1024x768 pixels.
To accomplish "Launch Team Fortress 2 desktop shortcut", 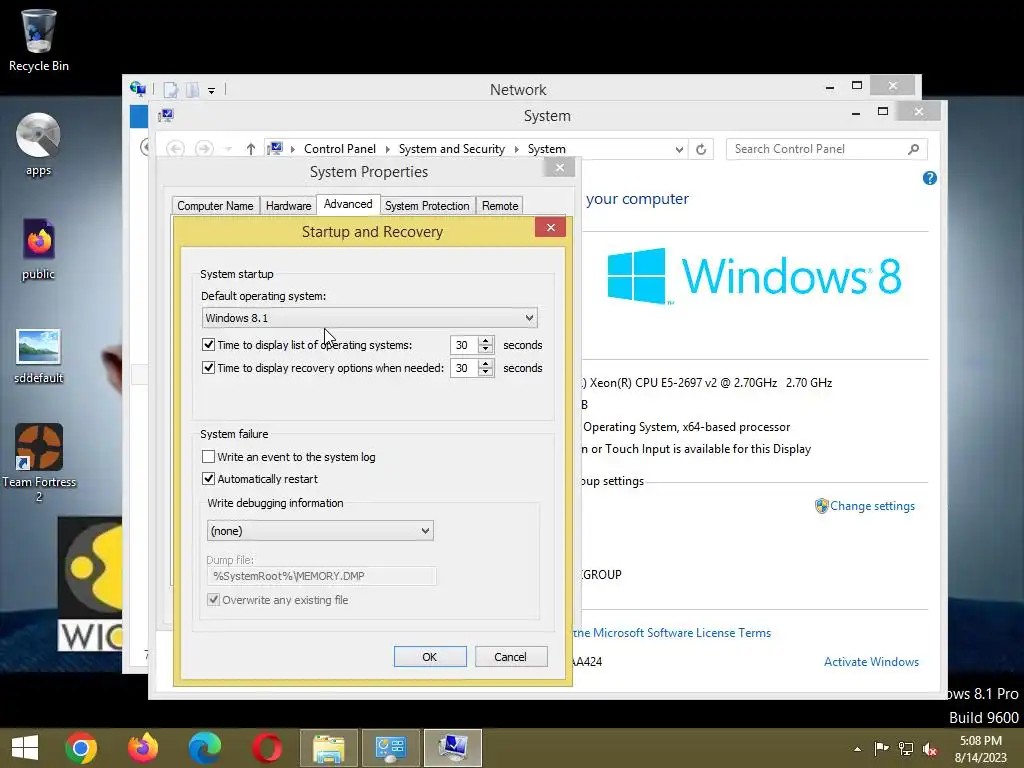I will click(x=39, y=462).
